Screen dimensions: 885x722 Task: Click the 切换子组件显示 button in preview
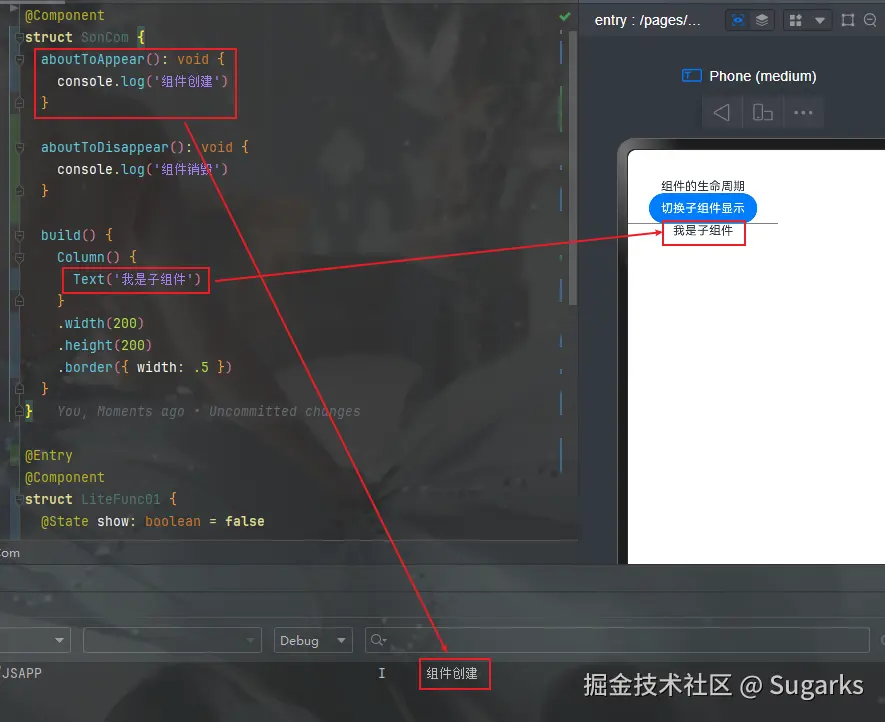pyautogui.click(x=703, y=208)
